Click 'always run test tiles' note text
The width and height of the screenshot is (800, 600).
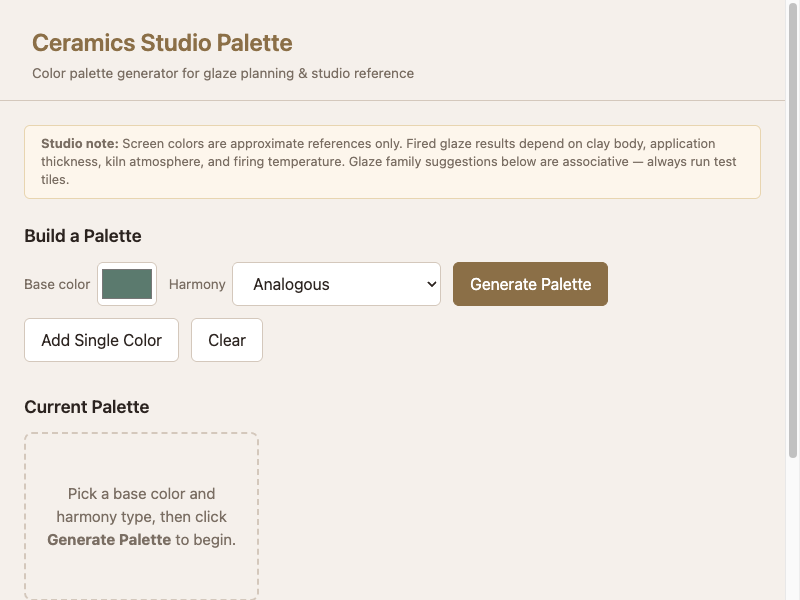690,162
